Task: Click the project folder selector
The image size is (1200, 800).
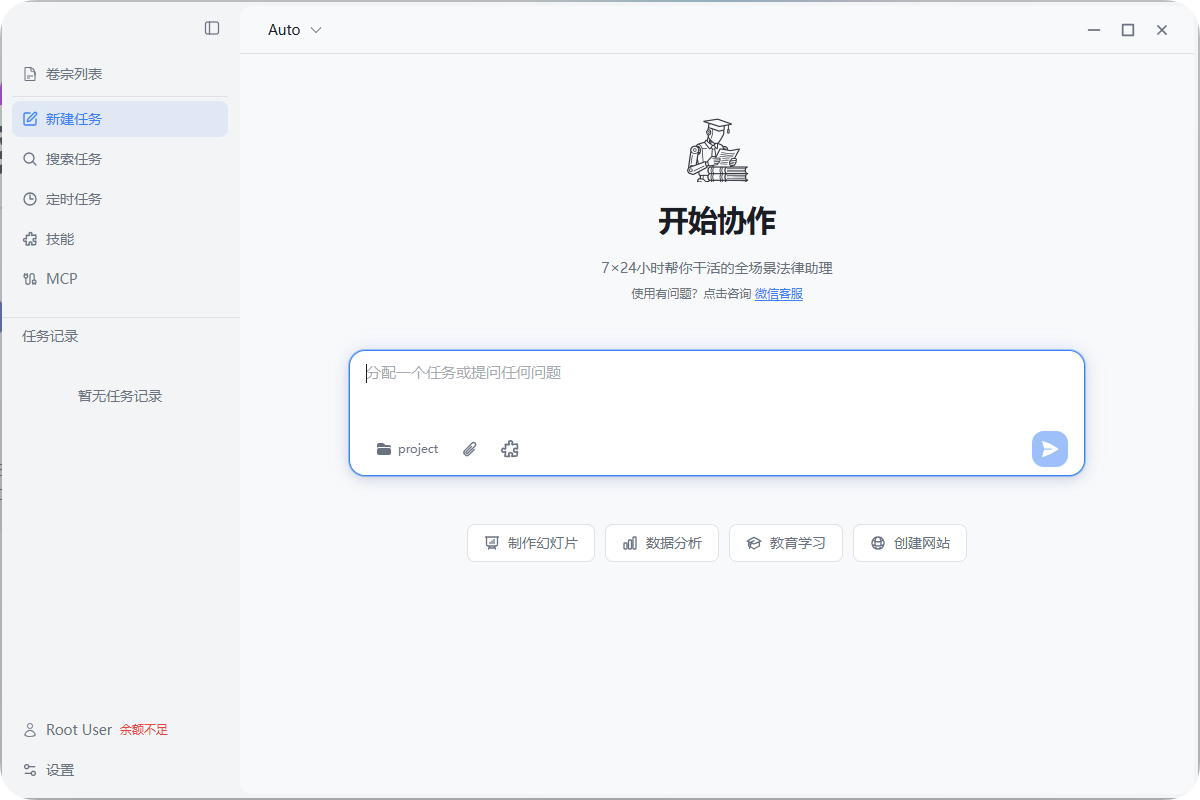Action: click(x=408, y=449)
